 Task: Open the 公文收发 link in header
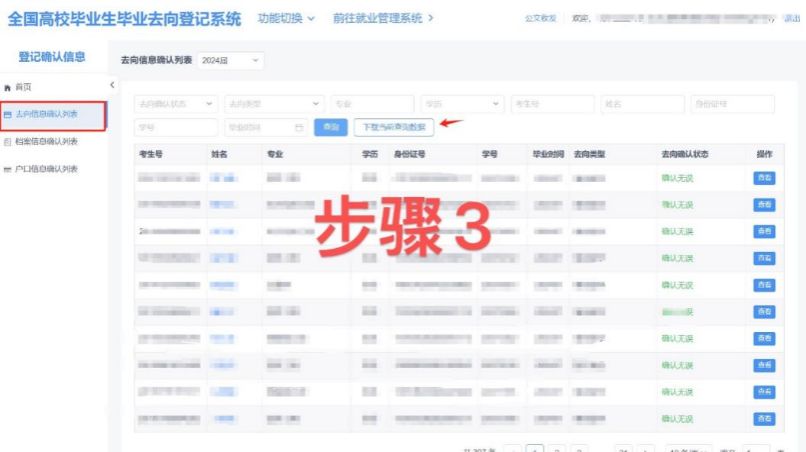tap(540, 19)
